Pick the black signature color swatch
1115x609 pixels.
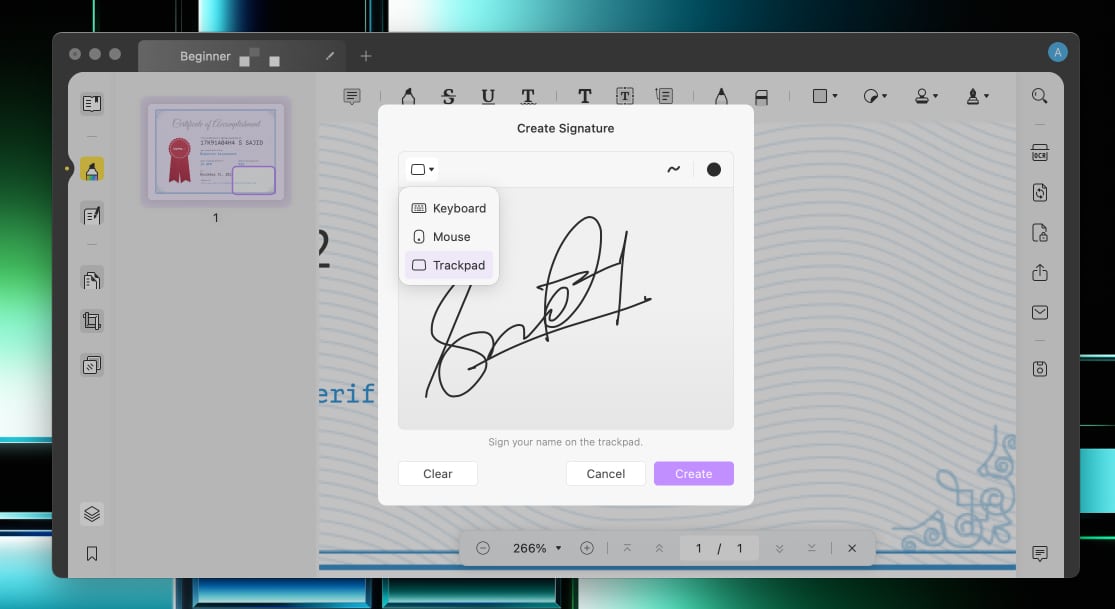(714, 169)
